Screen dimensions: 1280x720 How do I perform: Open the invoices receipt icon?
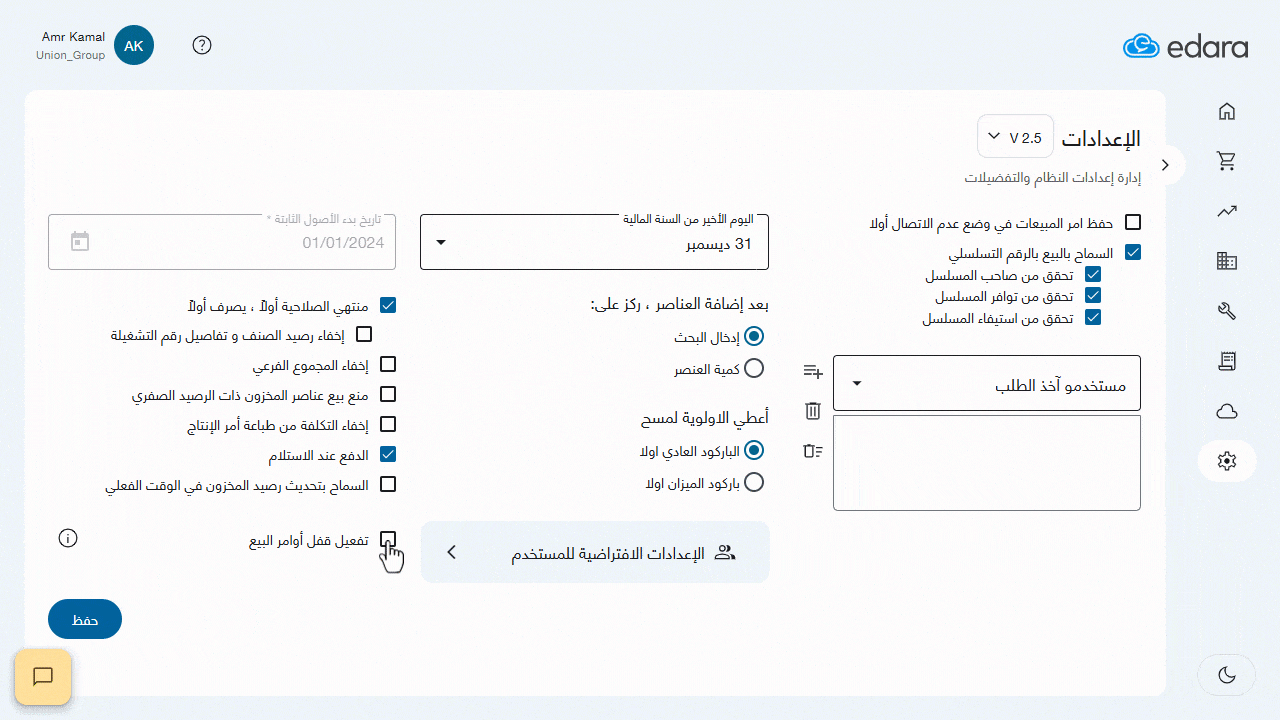point(1227,361)
